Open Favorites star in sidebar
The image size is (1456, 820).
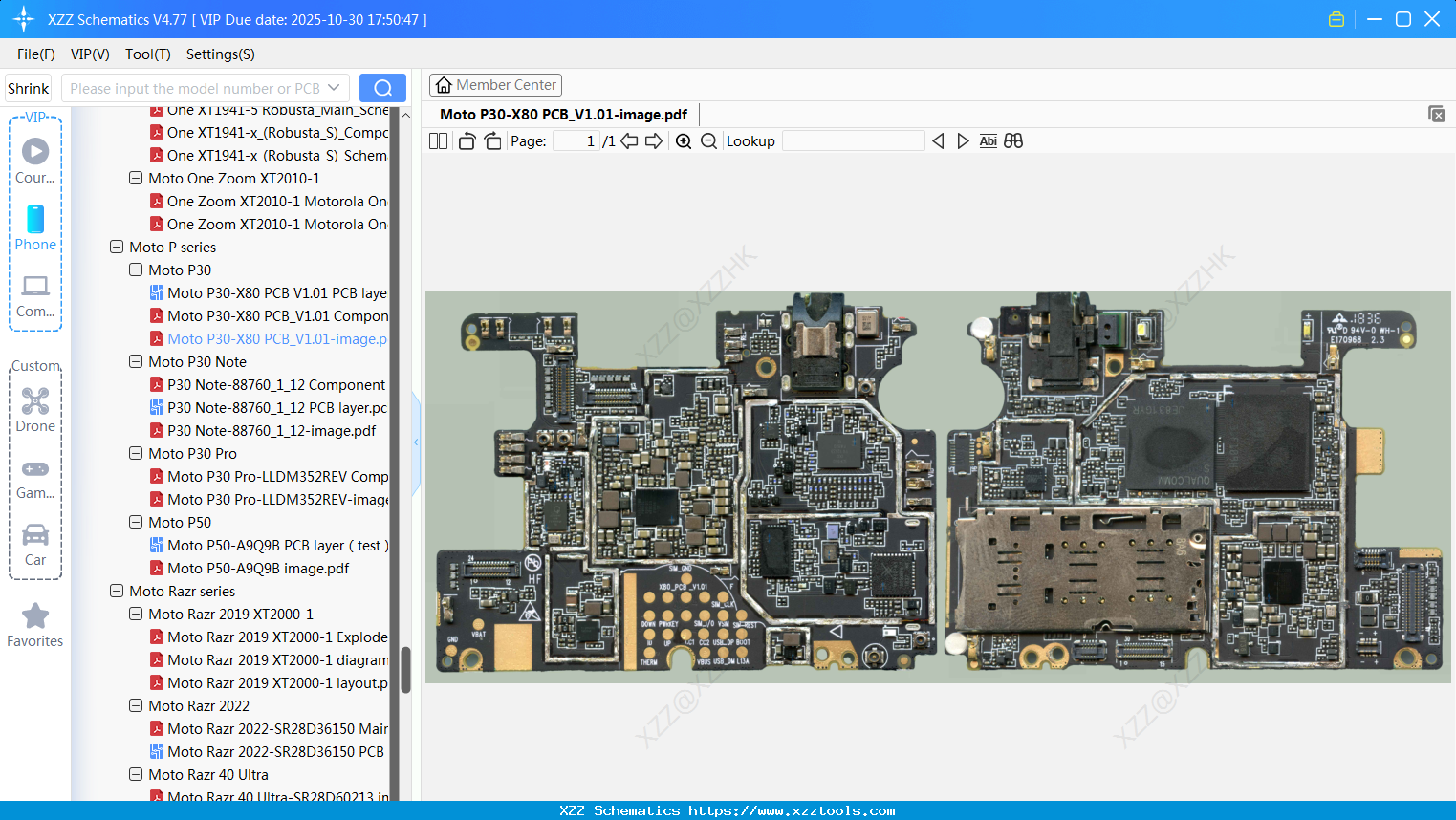click(x=35, y=626)
